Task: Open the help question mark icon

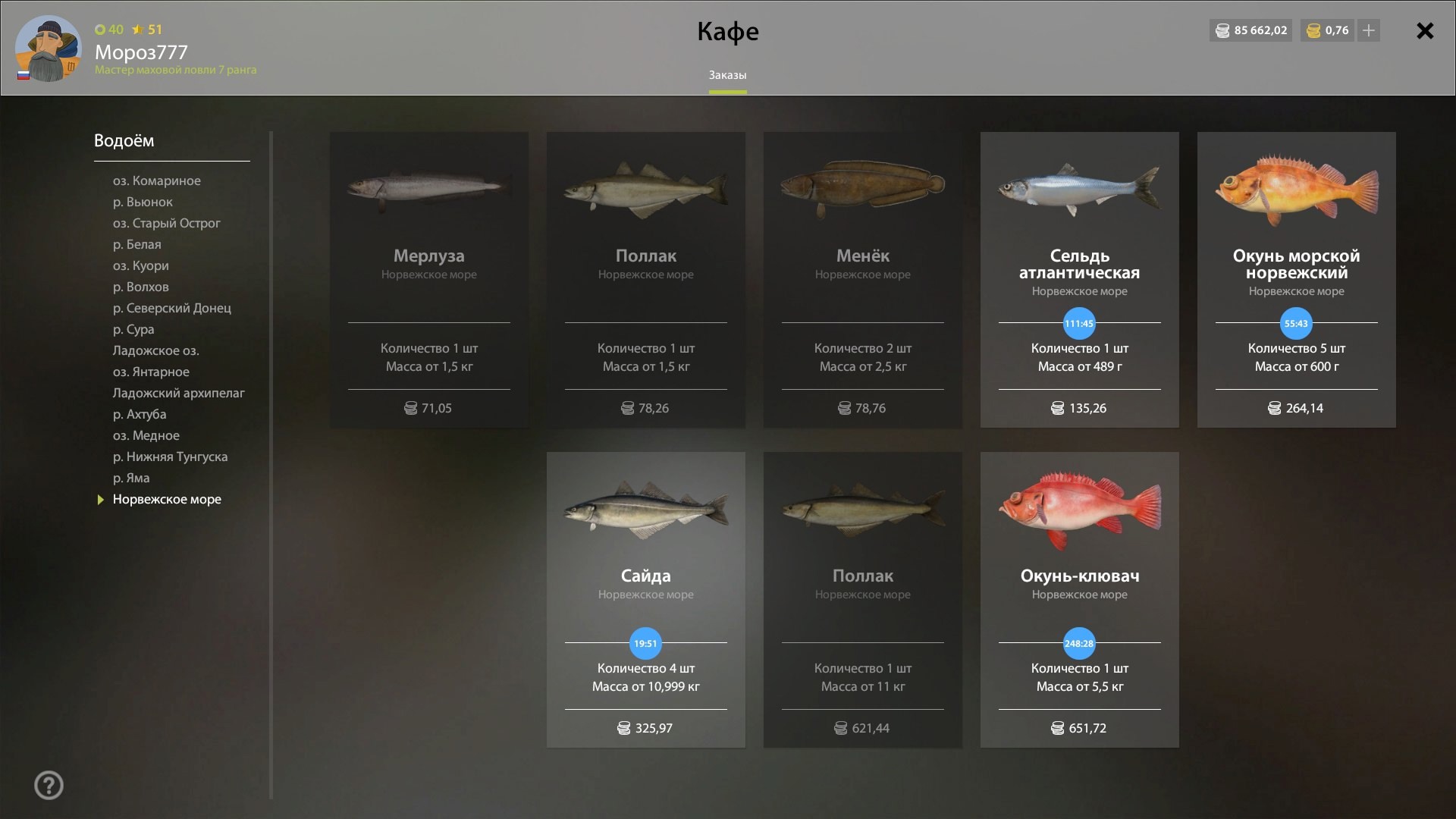Action: click(x=49, y=785)
